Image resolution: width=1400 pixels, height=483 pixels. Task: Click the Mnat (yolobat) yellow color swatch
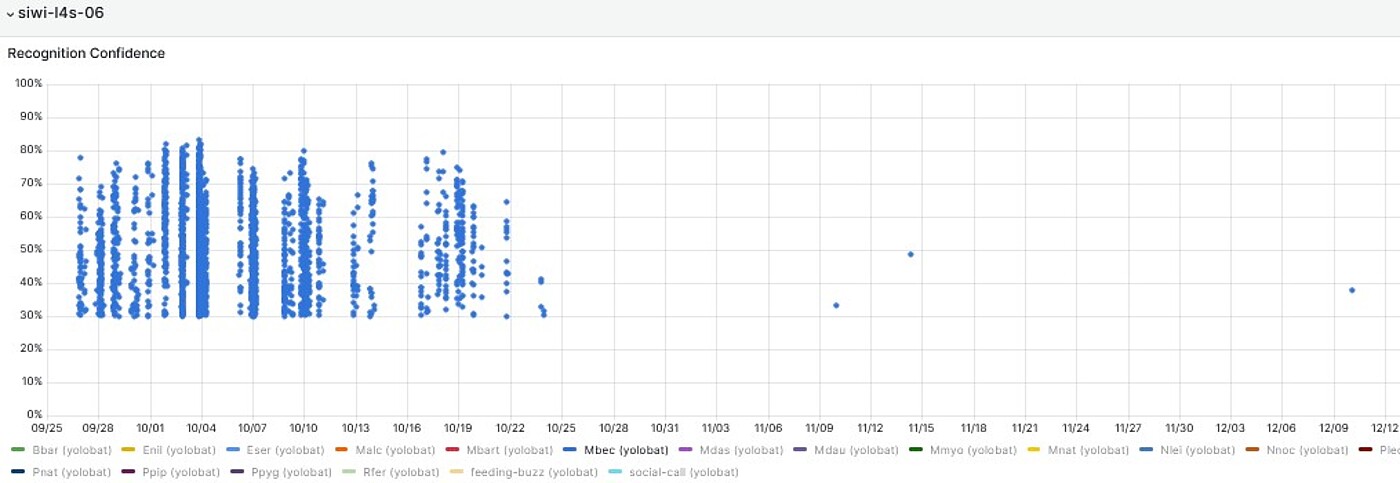coord(1034,450)
